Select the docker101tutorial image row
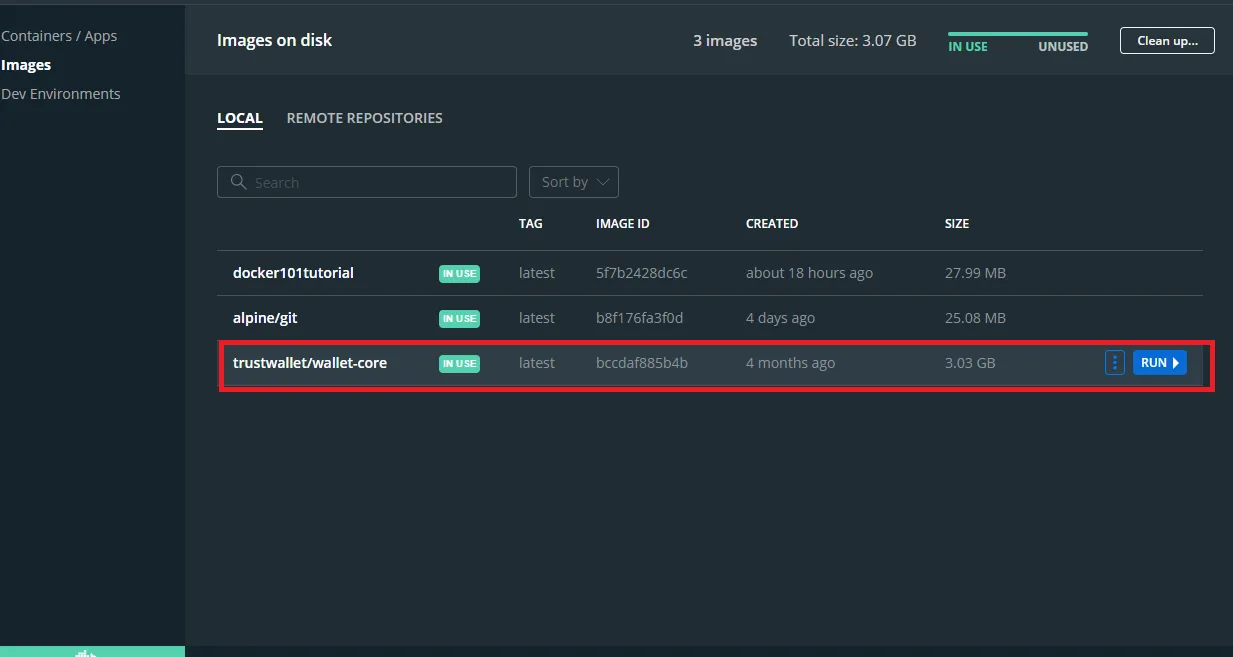1233x657 pixels. [x=710, y=273]
